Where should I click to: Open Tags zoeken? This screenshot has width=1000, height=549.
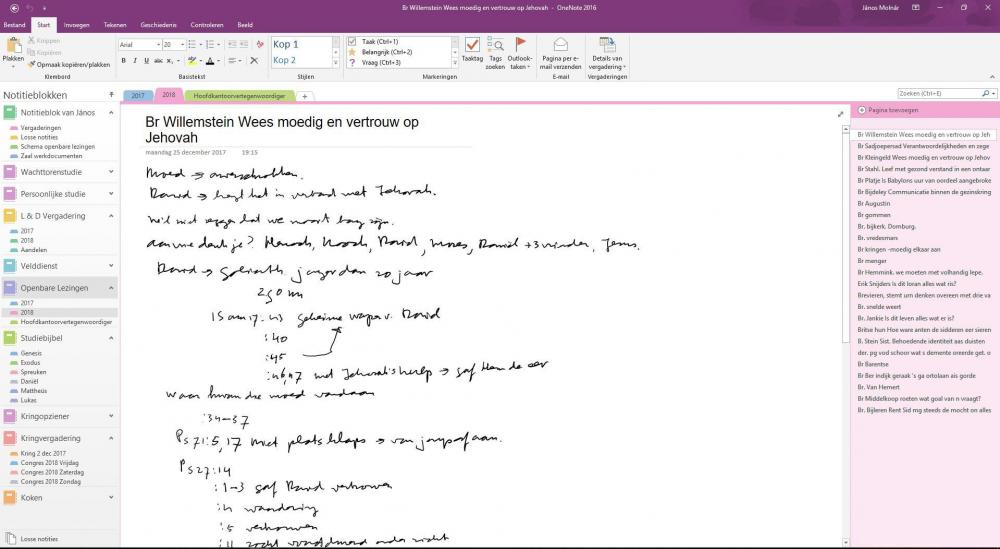point(496,53)
